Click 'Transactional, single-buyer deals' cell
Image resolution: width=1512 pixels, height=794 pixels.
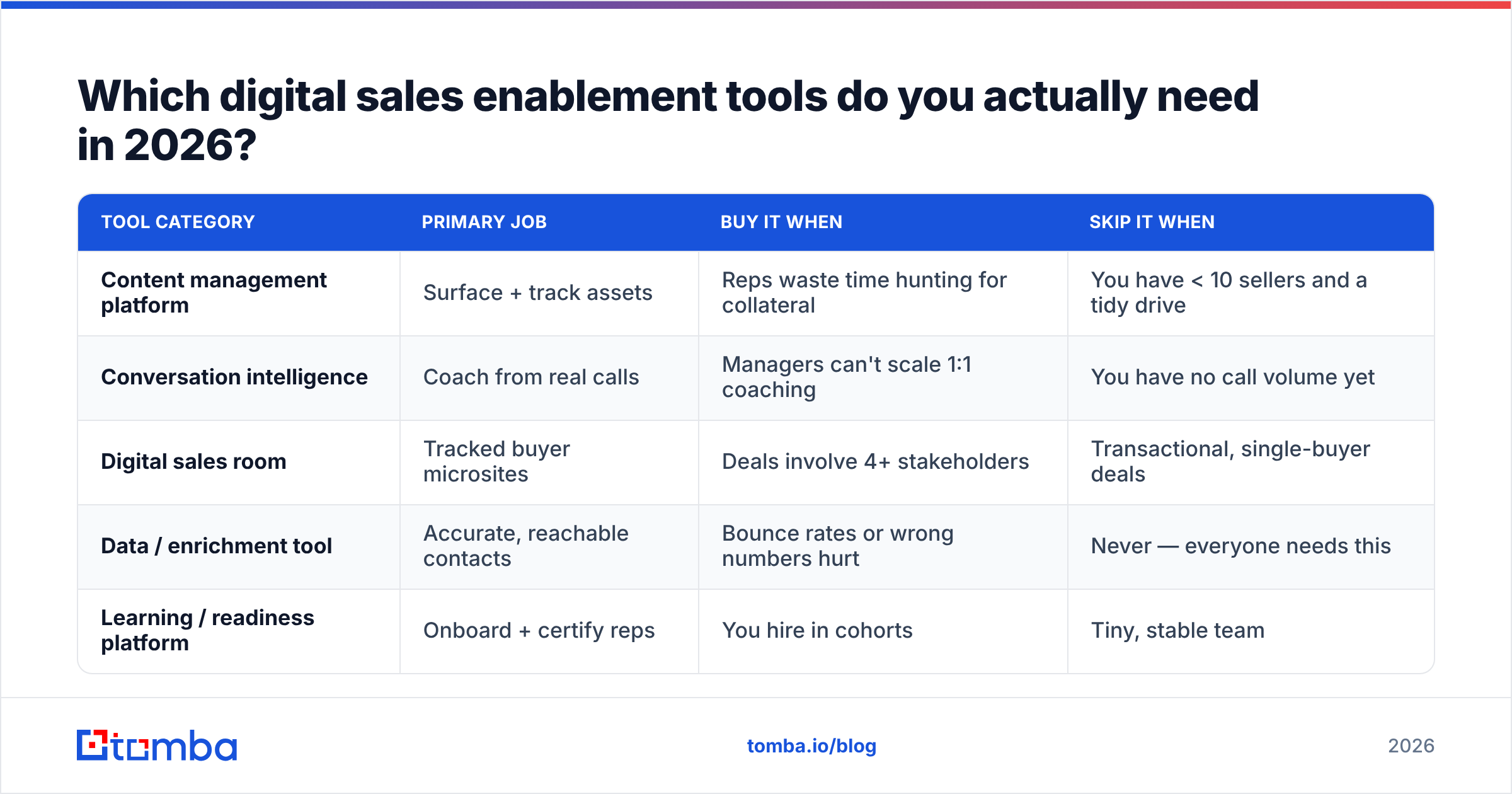(x=1251, y=463)
